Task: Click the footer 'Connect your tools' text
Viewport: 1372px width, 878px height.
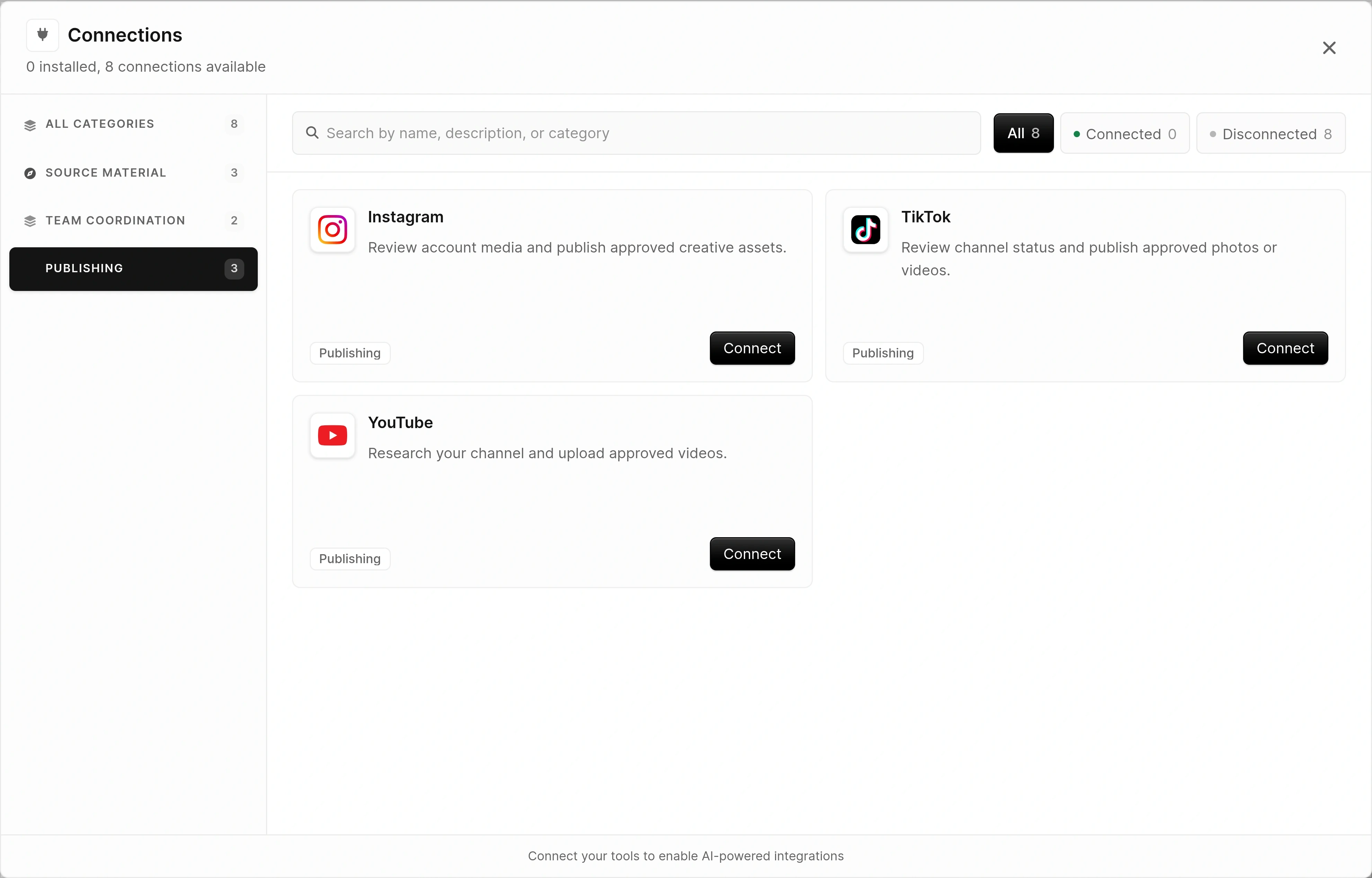Action: tap(685, 856)
